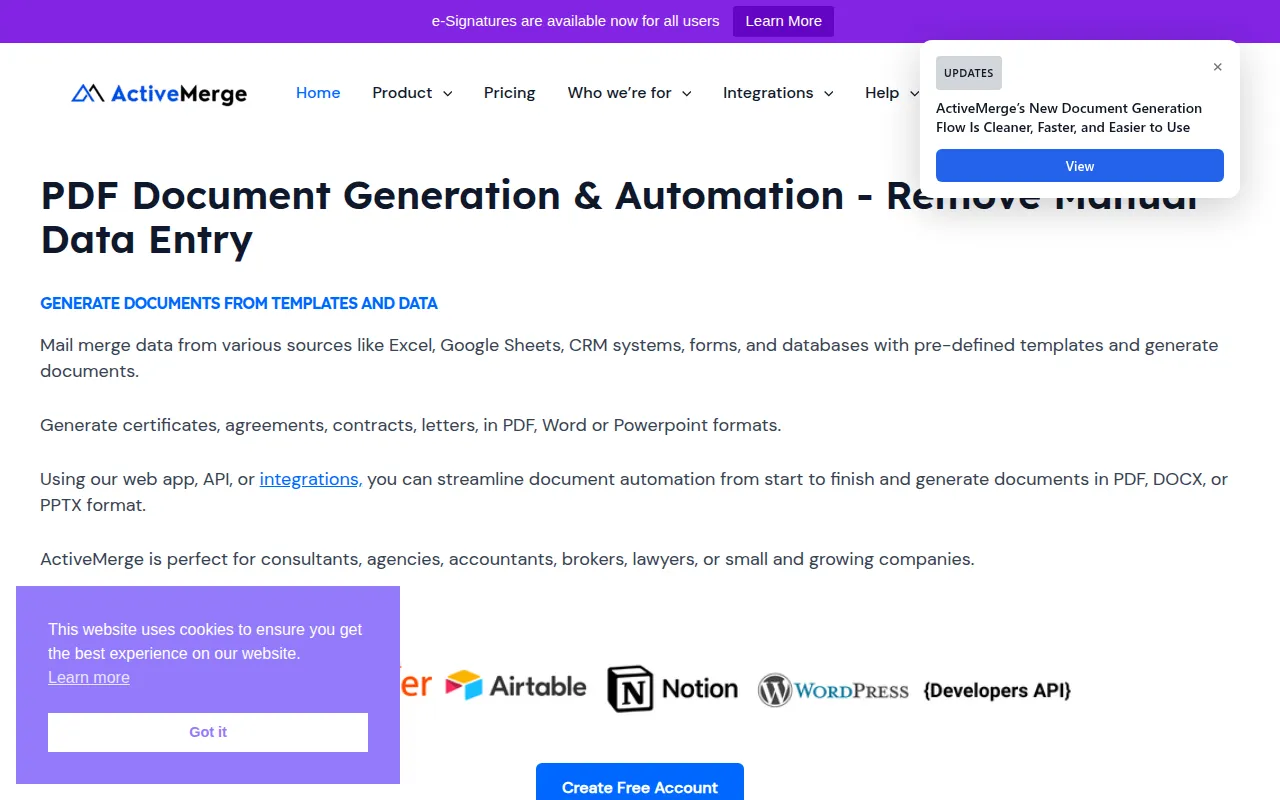Go to the Home menu item

click(318, 93)
